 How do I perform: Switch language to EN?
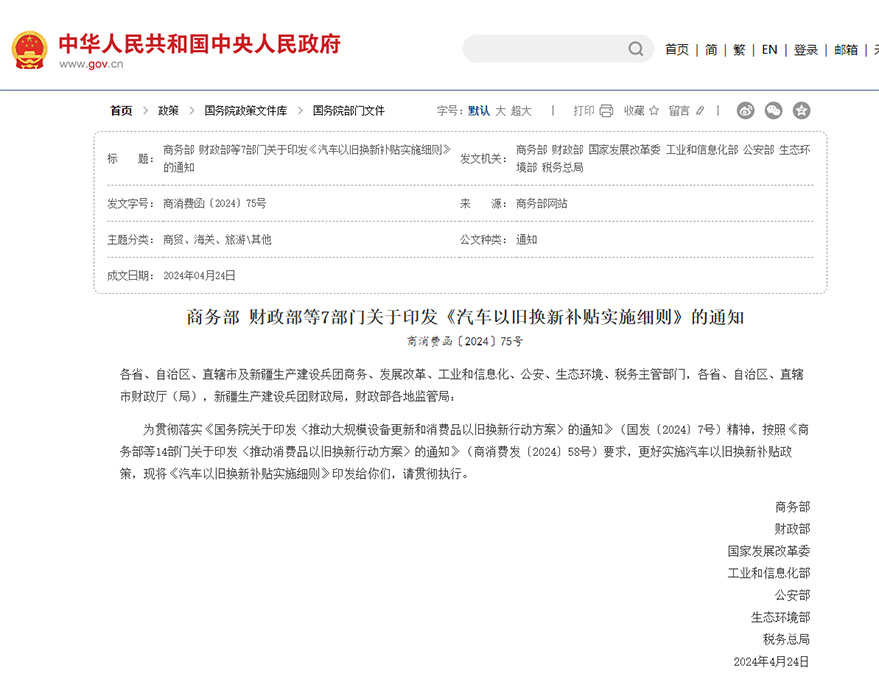click(x=769, y=50)
